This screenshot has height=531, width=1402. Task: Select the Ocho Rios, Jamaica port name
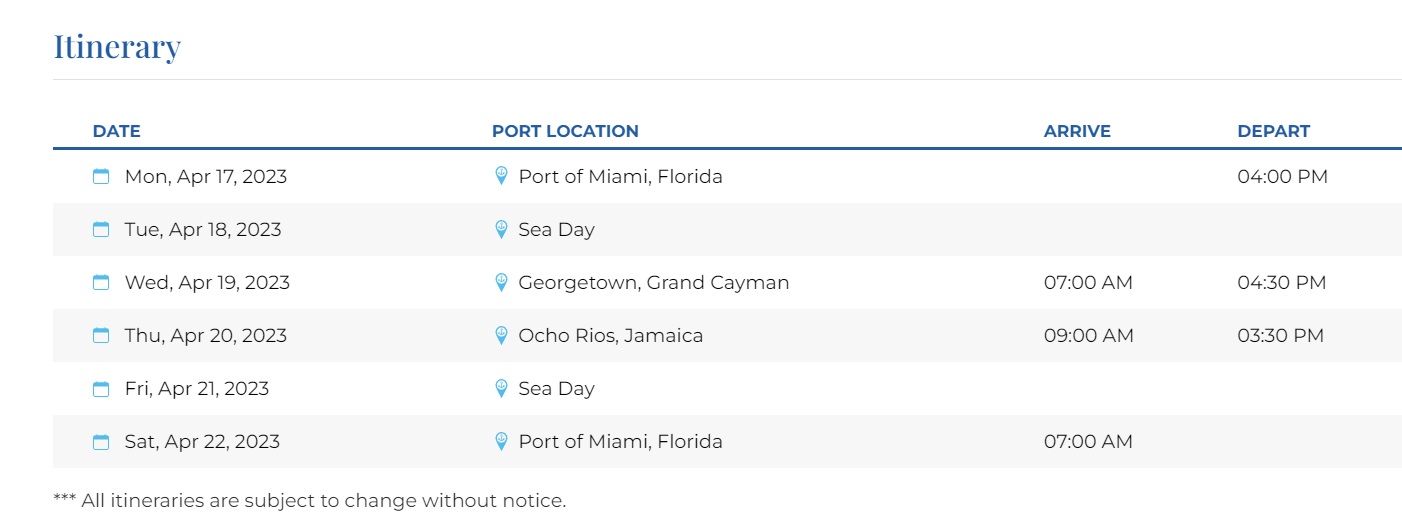pyautogui.click(x=610, y=336)
